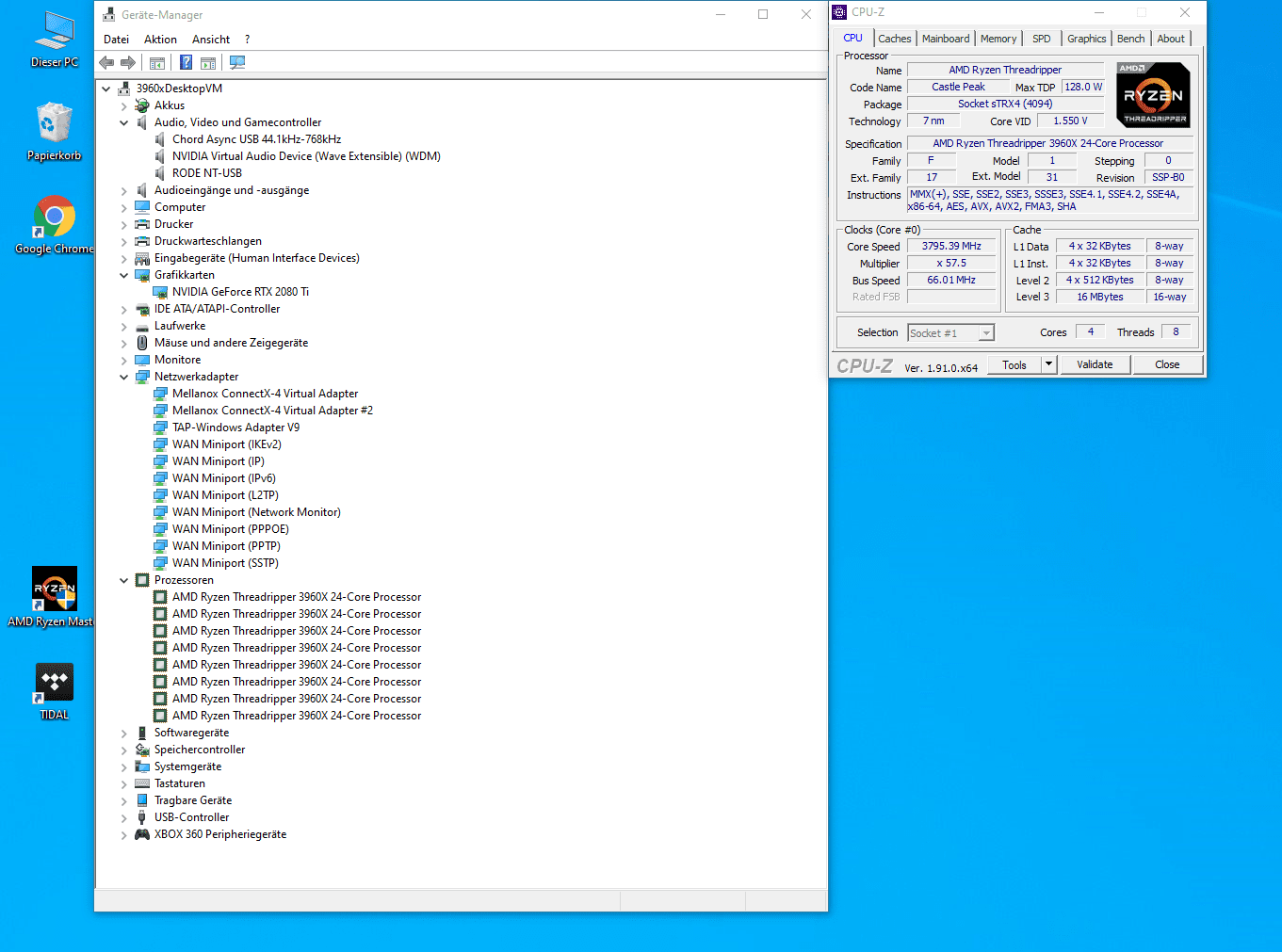Image resolution: width=1282 pixels, height=952 pixels.
Task: Select the Tragbare Geräte tree row
Action: pyautogui.click(x=193, y=800)
